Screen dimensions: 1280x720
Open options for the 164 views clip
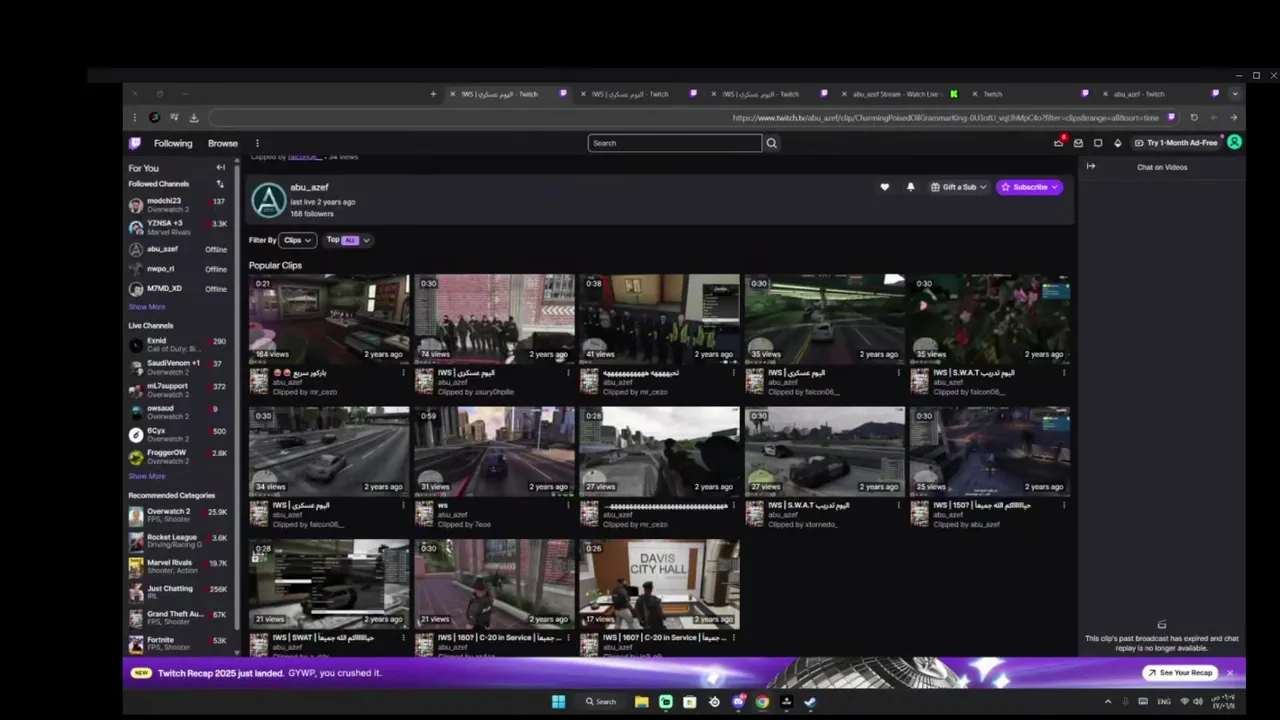(404, 373)
